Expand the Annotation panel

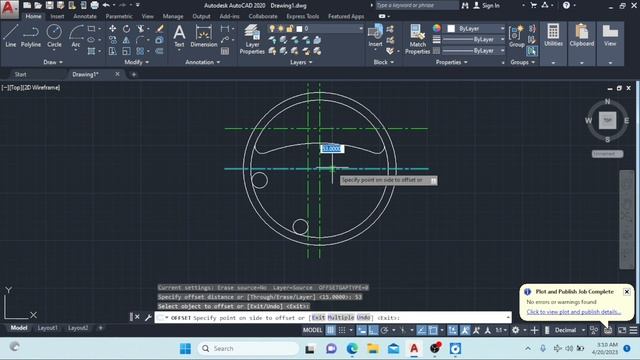click(x=203, y=62)
